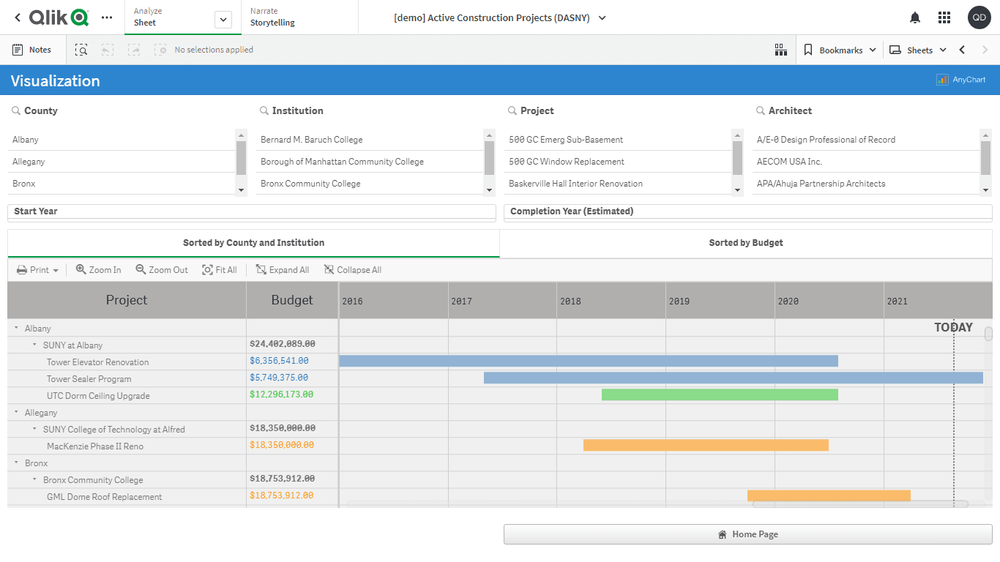This screenshot has height=562, width=1000.
Task: Click the Home Page button
Action: (x=747, y=535)
